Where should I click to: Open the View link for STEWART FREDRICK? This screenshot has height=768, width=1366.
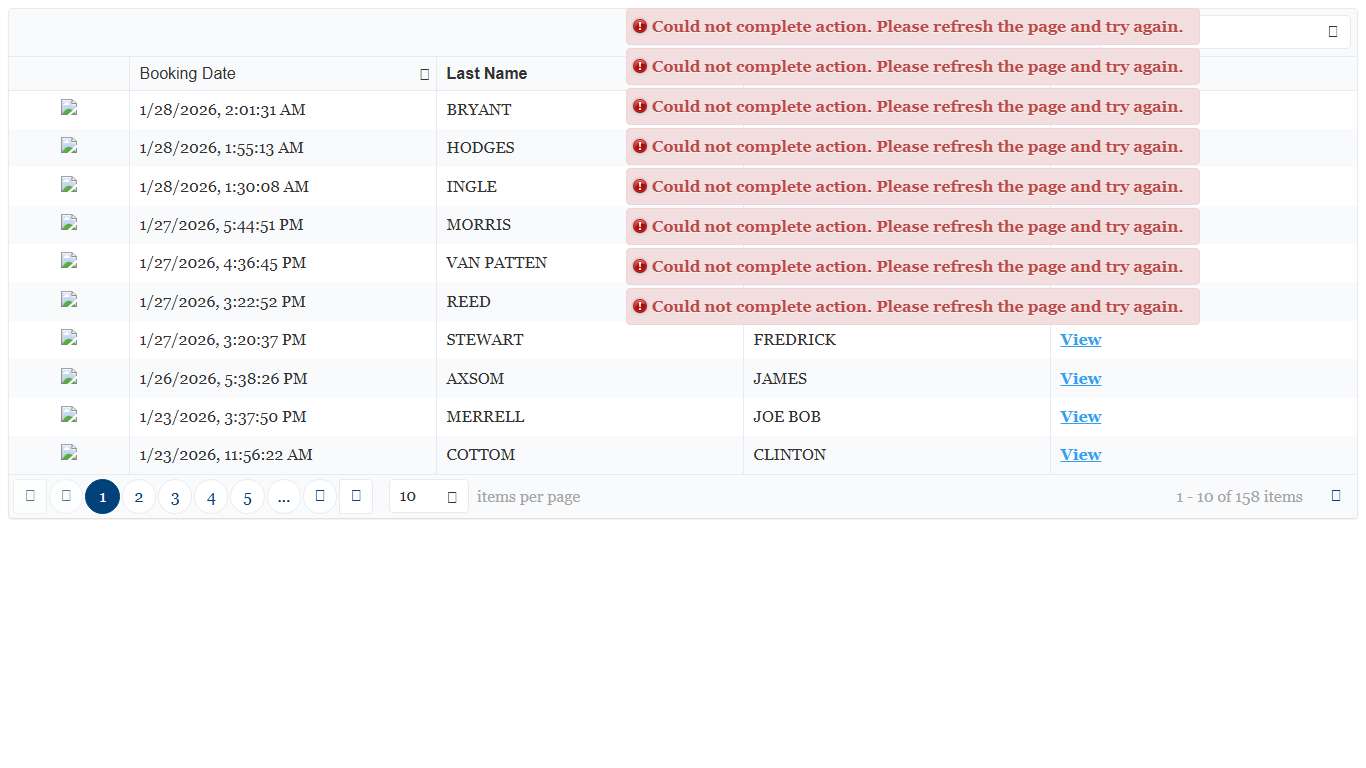(1080, 340)
